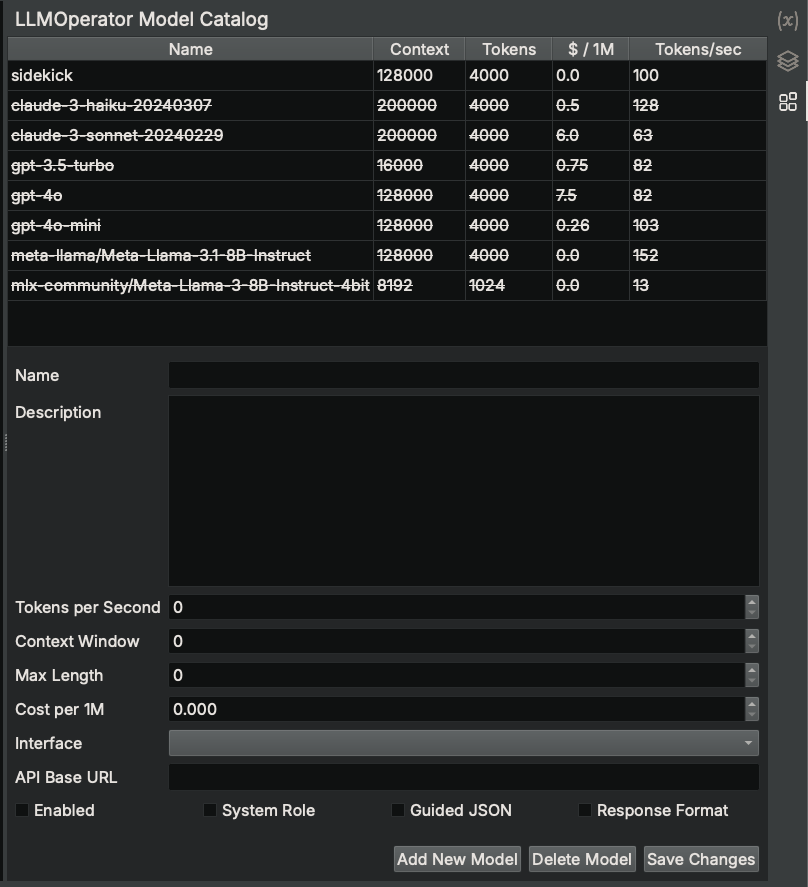Open the Interface dropdown
The width and height of the screenshot is (808, 887).
(x=463, y=743)
